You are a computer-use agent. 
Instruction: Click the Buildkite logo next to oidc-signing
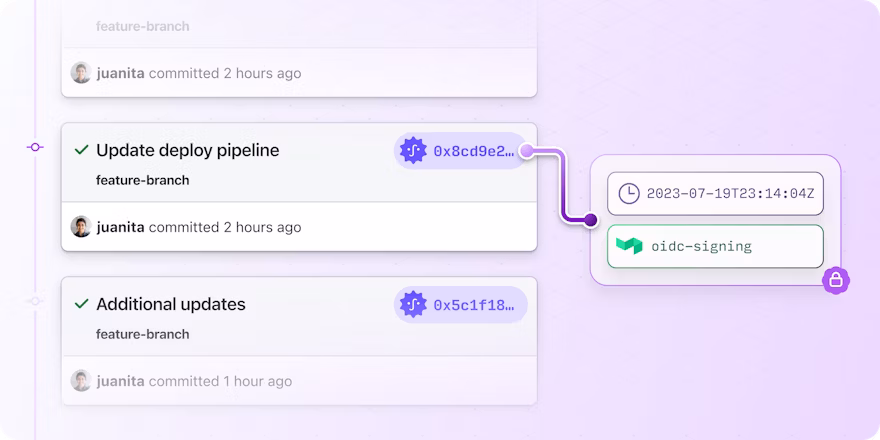click(629, 246)
